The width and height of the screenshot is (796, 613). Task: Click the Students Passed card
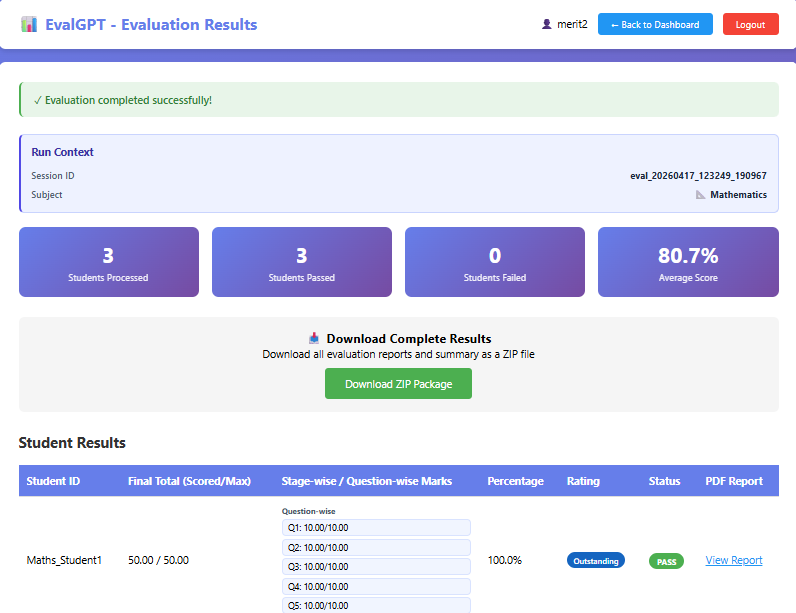[x=302, y=262]
